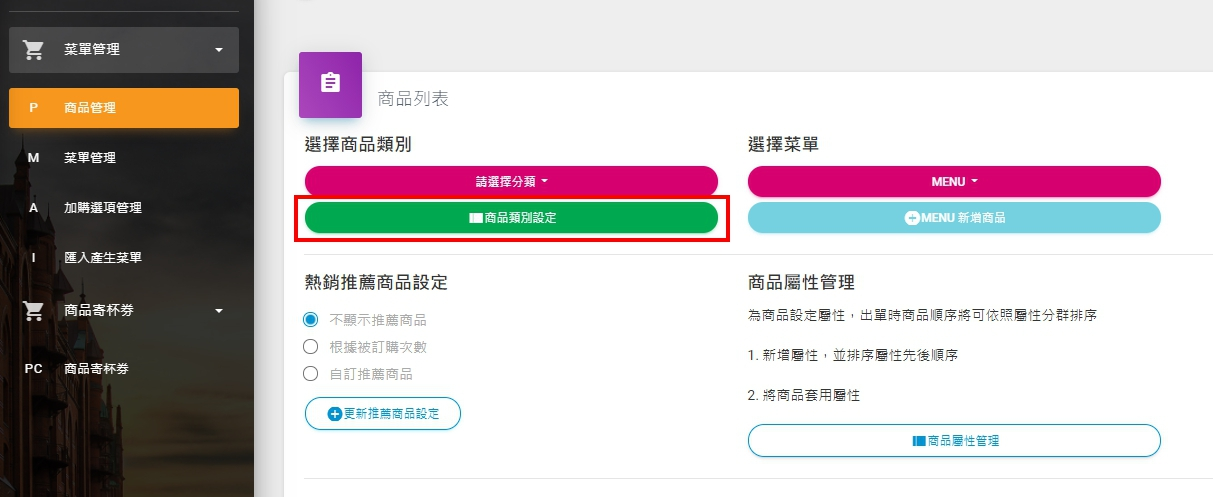The height and width of the screenshot is (497, 1213).
Task: Click the column icon in 商品屬性管理 button
Action: 919,440
